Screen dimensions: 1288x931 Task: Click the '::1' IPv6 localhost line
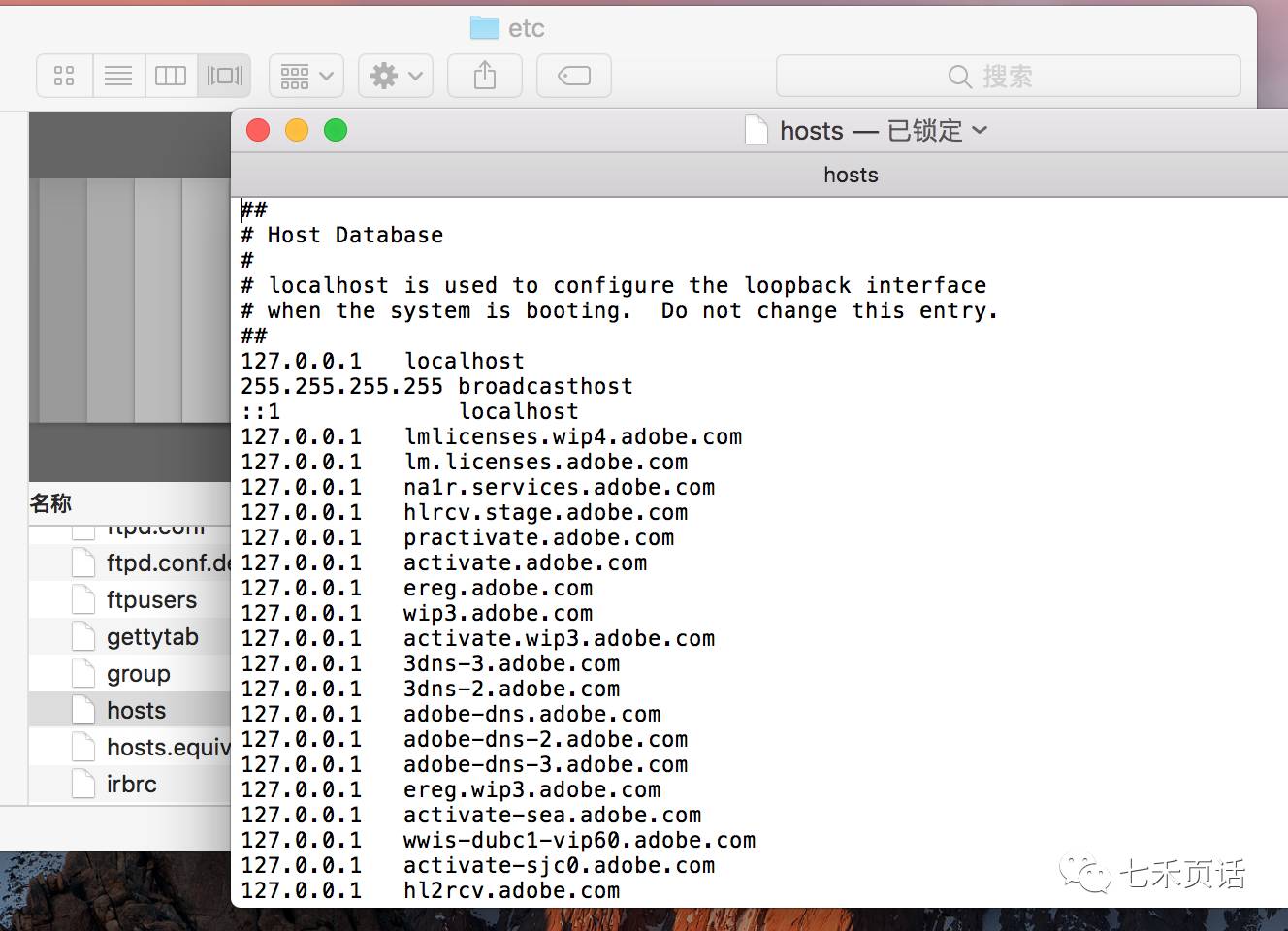pos(409,411)
